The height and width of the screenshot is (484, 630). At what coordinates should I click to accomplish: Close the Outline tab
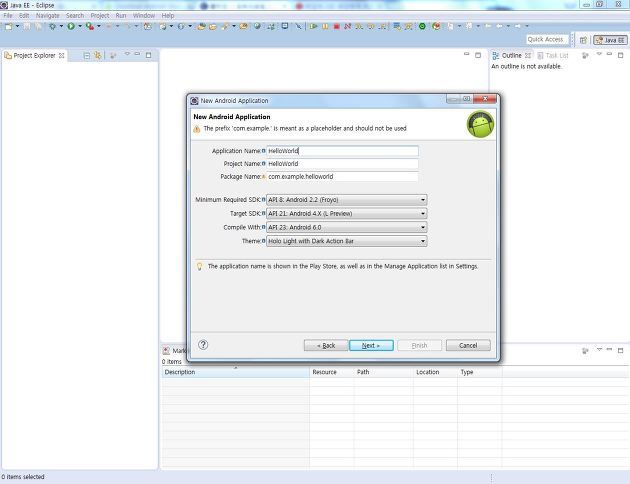(528, 55)
